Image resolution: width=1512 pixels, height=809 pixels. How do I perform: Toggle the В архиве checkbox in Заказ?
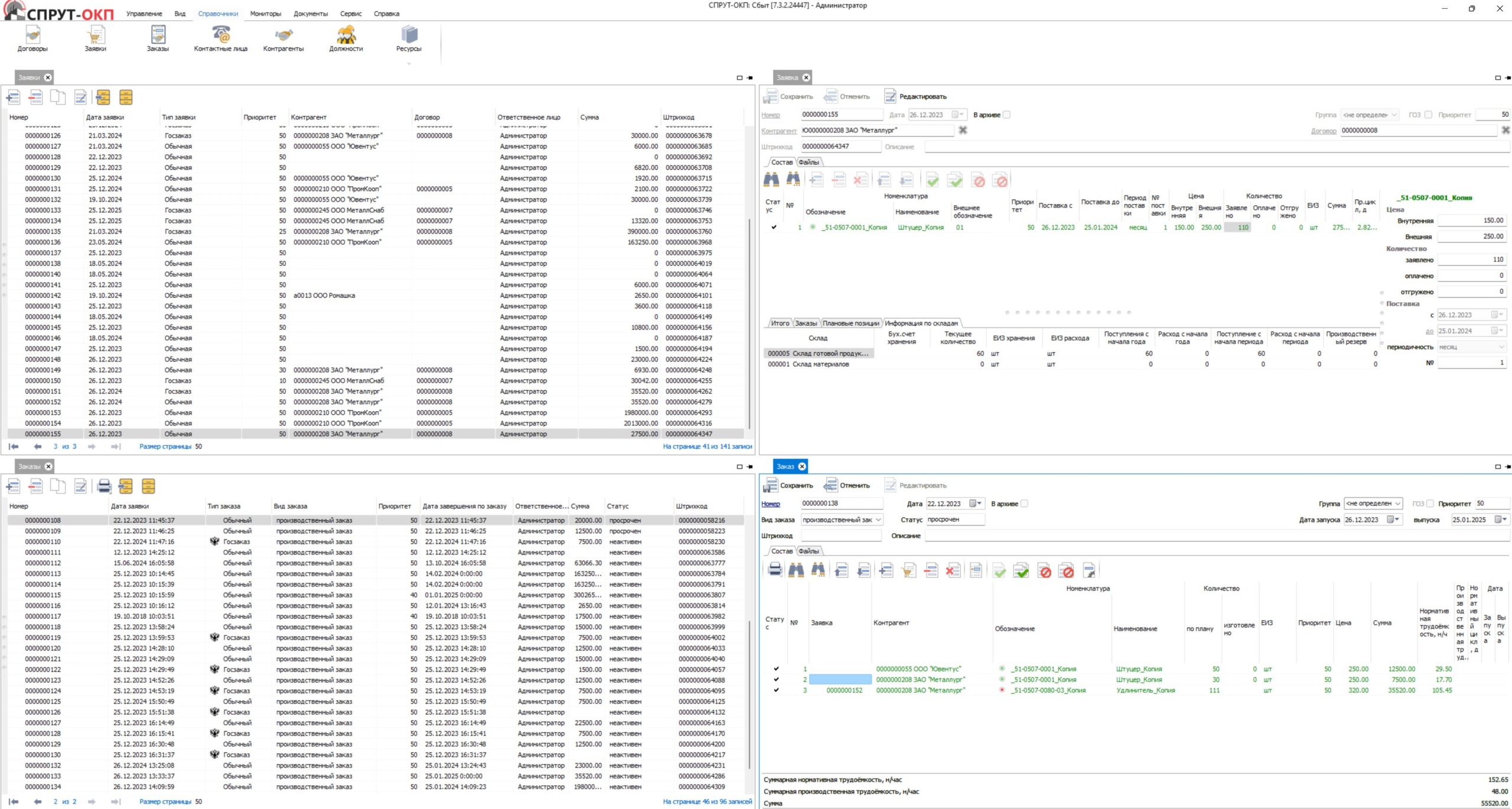(1025, 503)
